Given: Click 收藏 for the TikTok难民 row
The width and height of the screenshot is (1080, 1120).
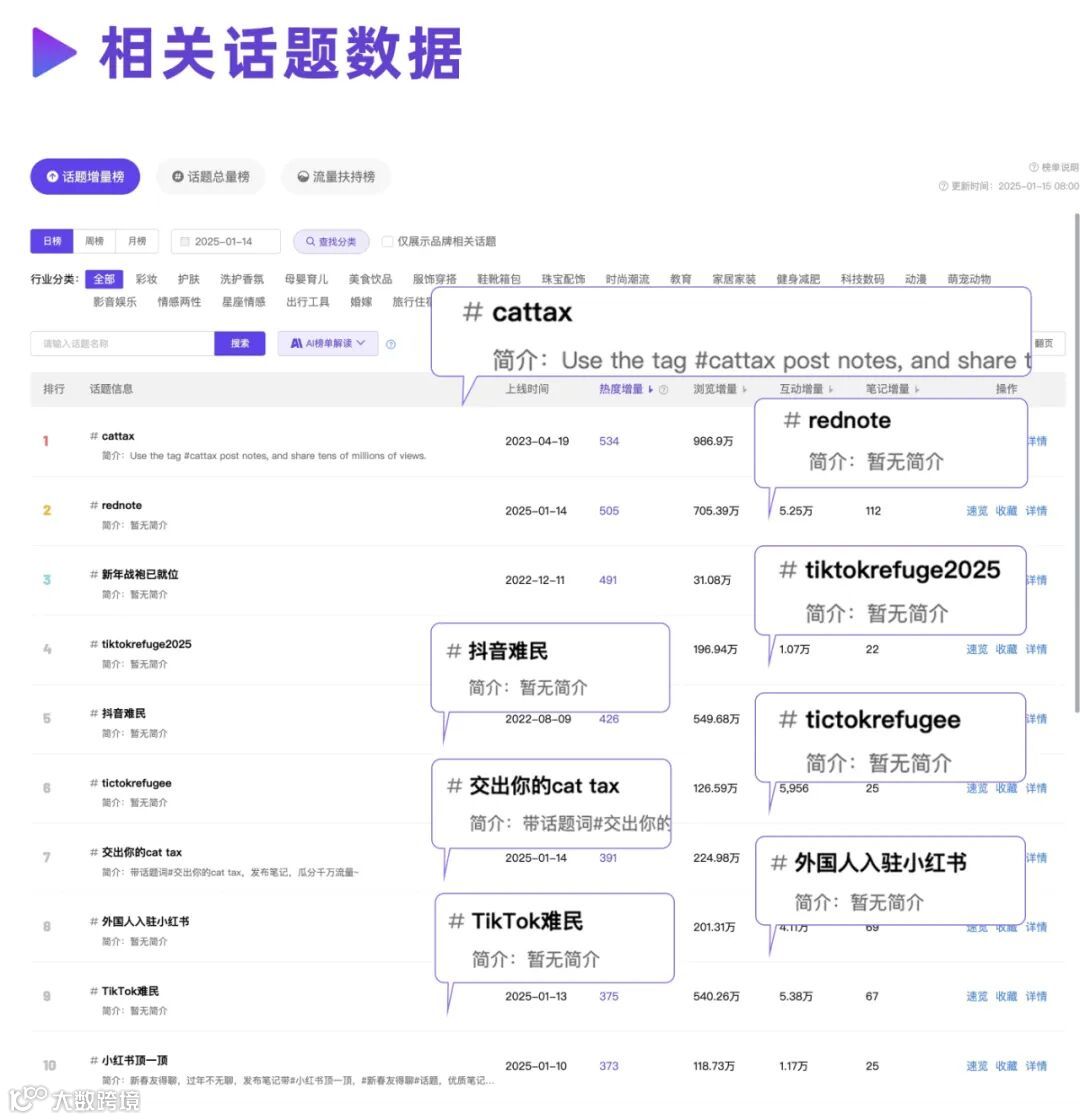Looking at the screenshot, I should 1006,996.
